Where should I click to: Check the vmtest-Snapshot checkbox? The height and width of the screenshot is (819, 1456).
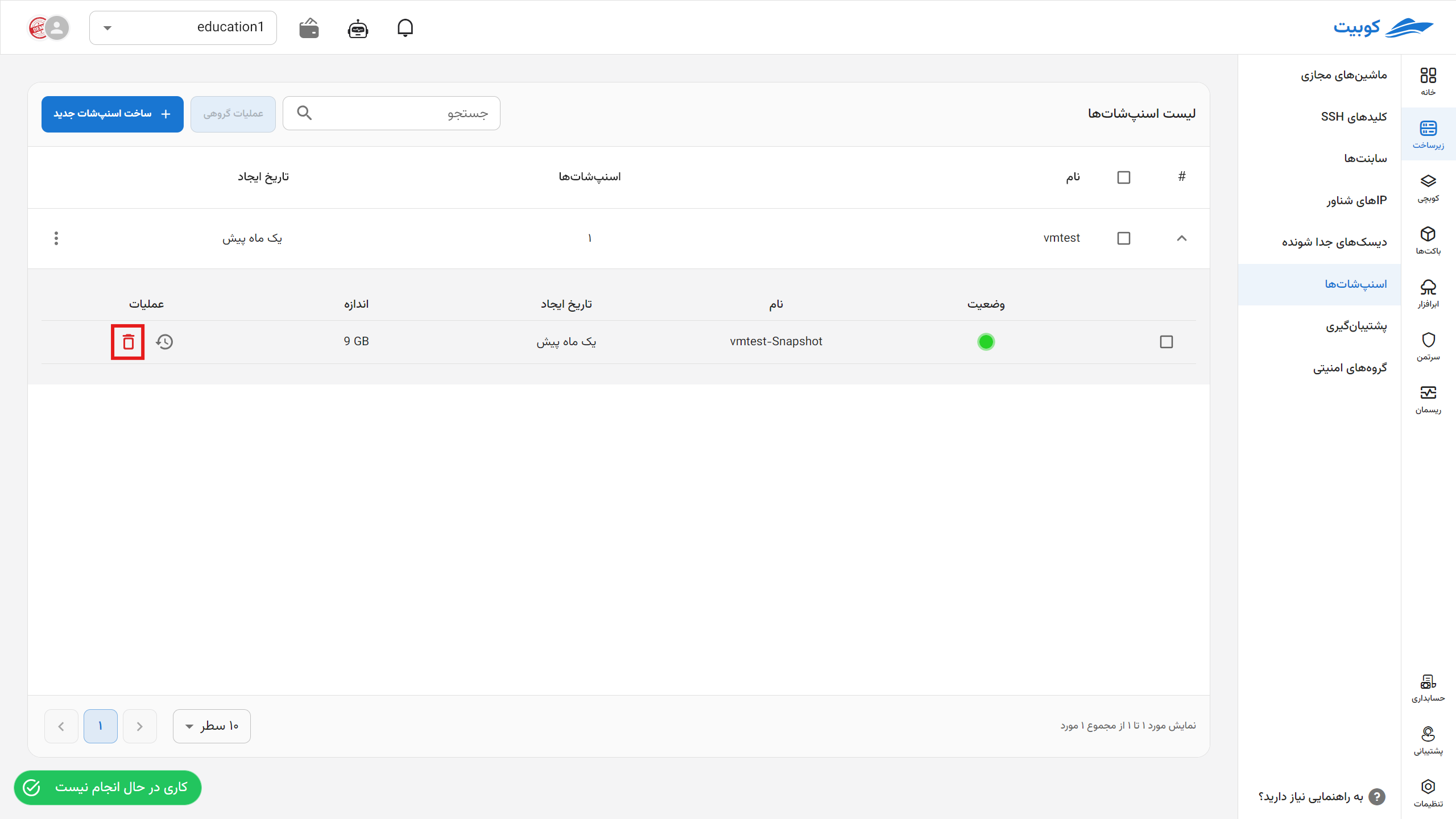pos(1166,342)
